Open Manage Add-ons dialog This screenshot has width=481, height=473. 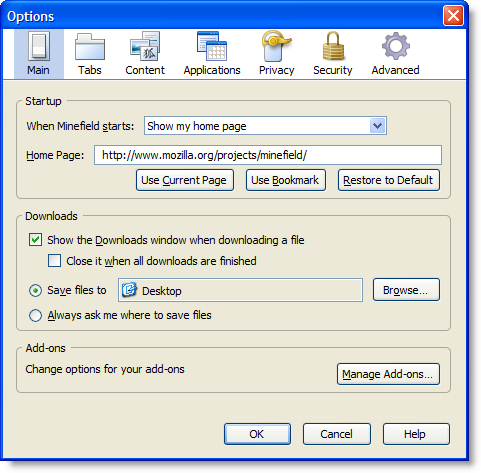click(x=388, y=374)
